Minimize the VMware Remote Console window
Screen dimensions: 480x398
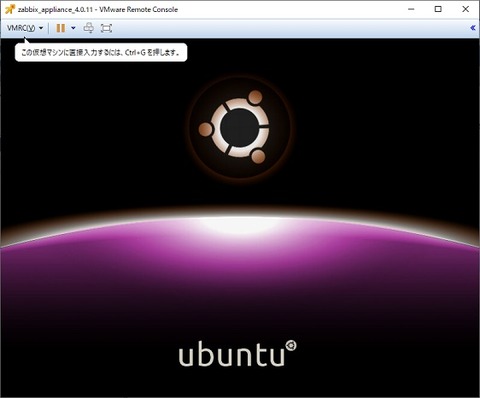point(411,9)
